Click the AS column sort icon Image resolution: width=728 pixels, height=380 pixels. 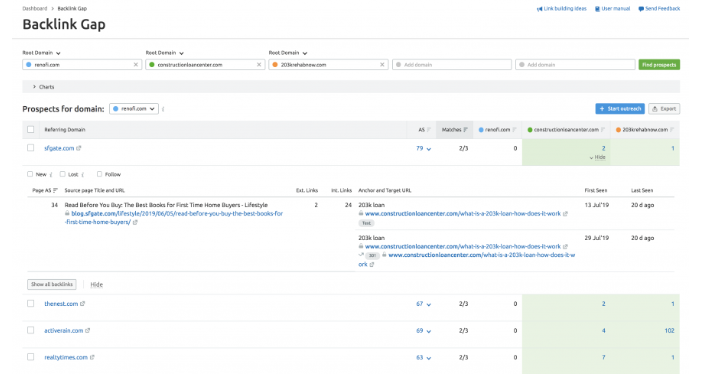429,130
